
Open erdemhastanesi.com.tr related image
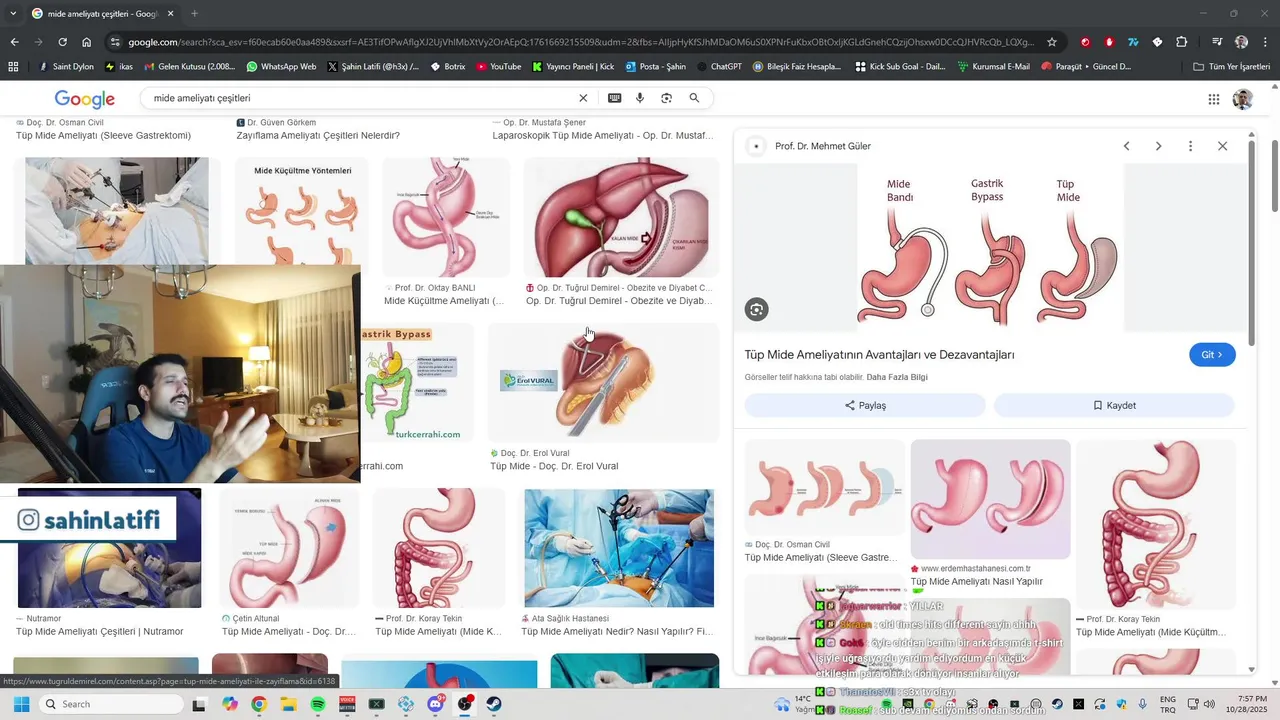click(x=990, y=499)
